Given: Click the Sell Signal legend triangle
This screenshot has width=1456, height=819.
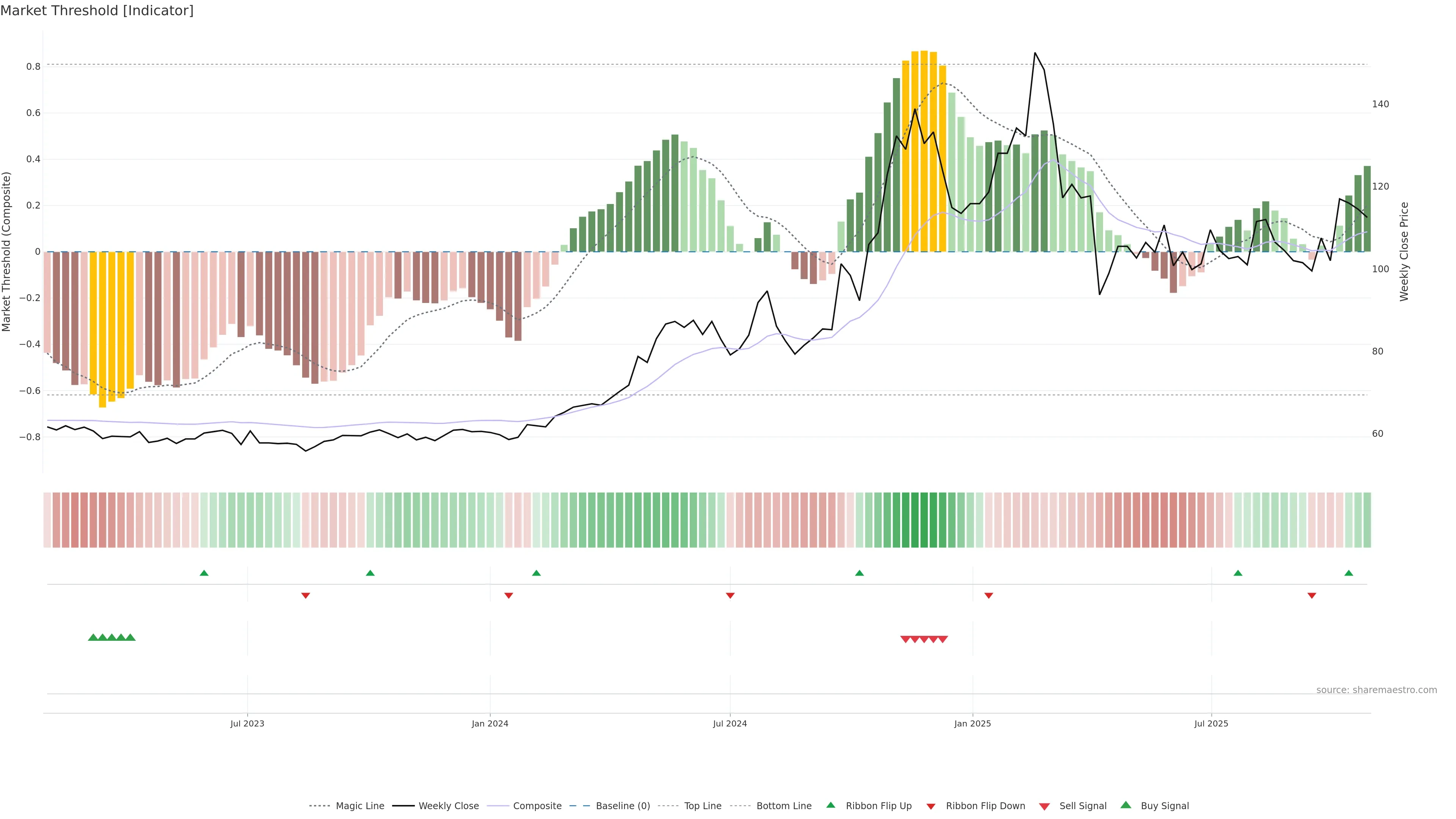Looking at the screenshot, I should point(1044,806).
